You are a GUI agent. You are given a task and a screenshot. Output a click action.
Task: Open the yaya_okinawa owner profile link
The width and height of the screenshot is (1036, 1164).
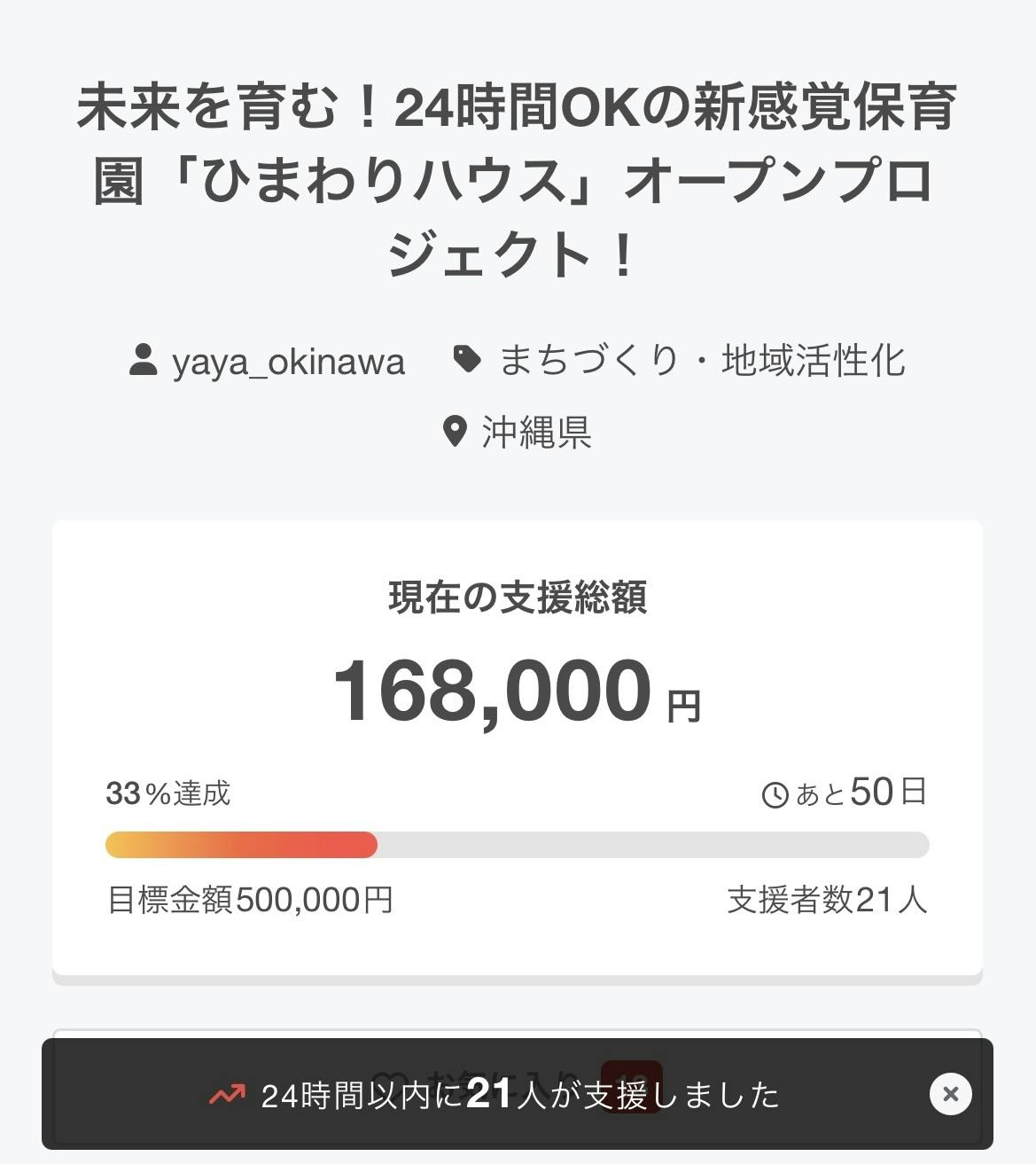pyautogui.click(x=288, y=362)
